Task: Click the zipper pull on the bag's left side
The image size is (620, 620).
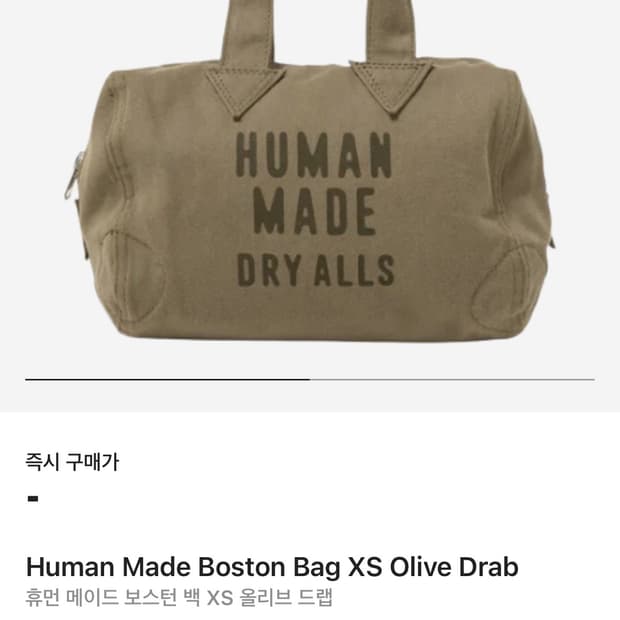Action: click(74, 175)
